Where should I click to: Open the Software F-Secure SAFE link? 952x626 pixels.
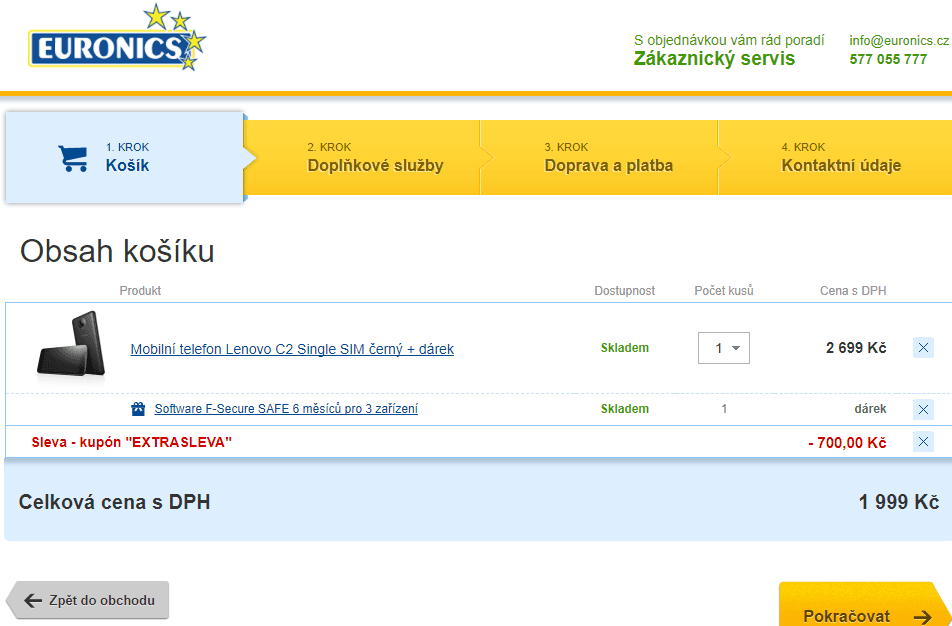pos(286,409)
